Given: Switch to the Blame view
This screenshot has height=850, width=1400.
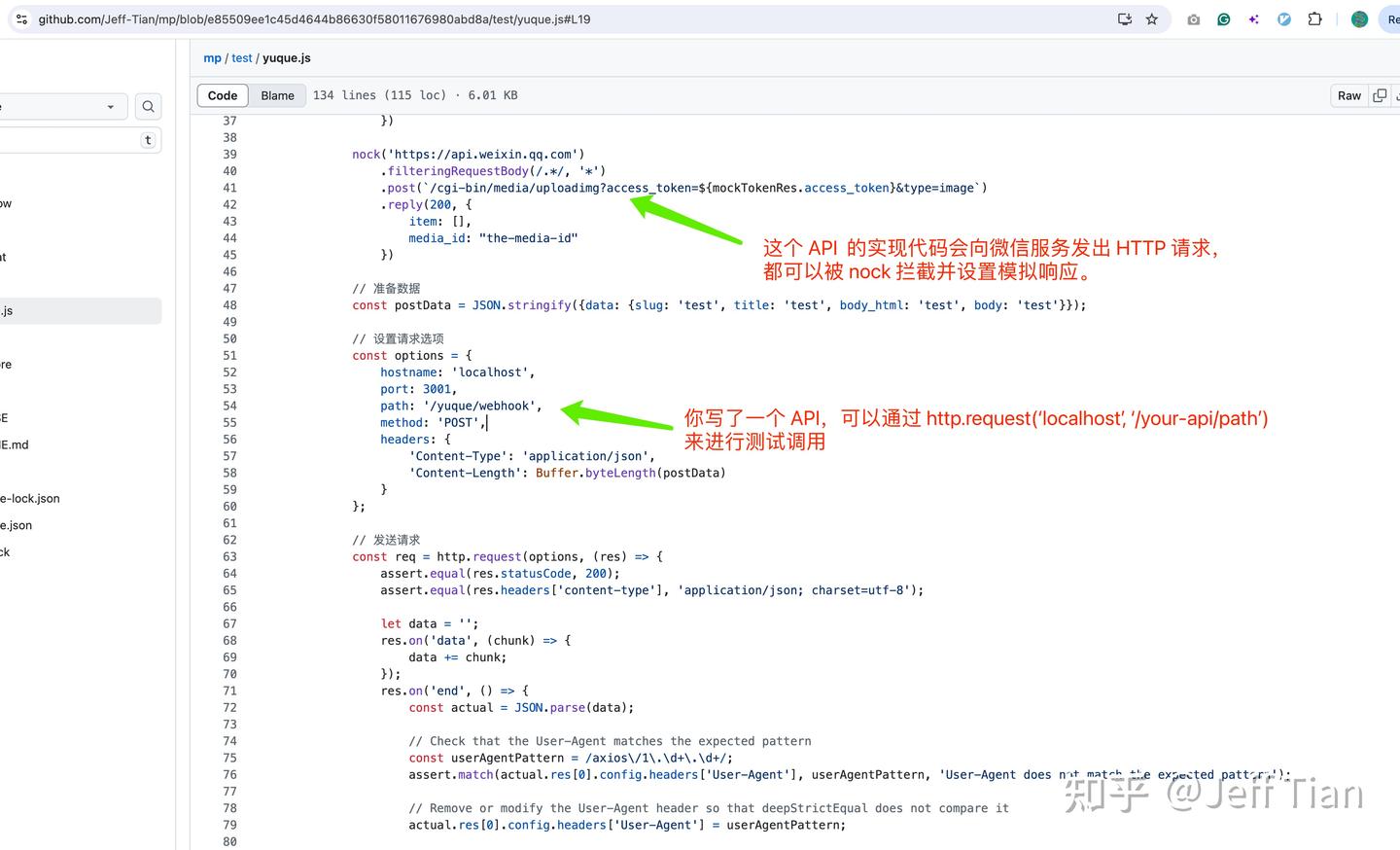Looking at the screenshot, I should [277, 95].
